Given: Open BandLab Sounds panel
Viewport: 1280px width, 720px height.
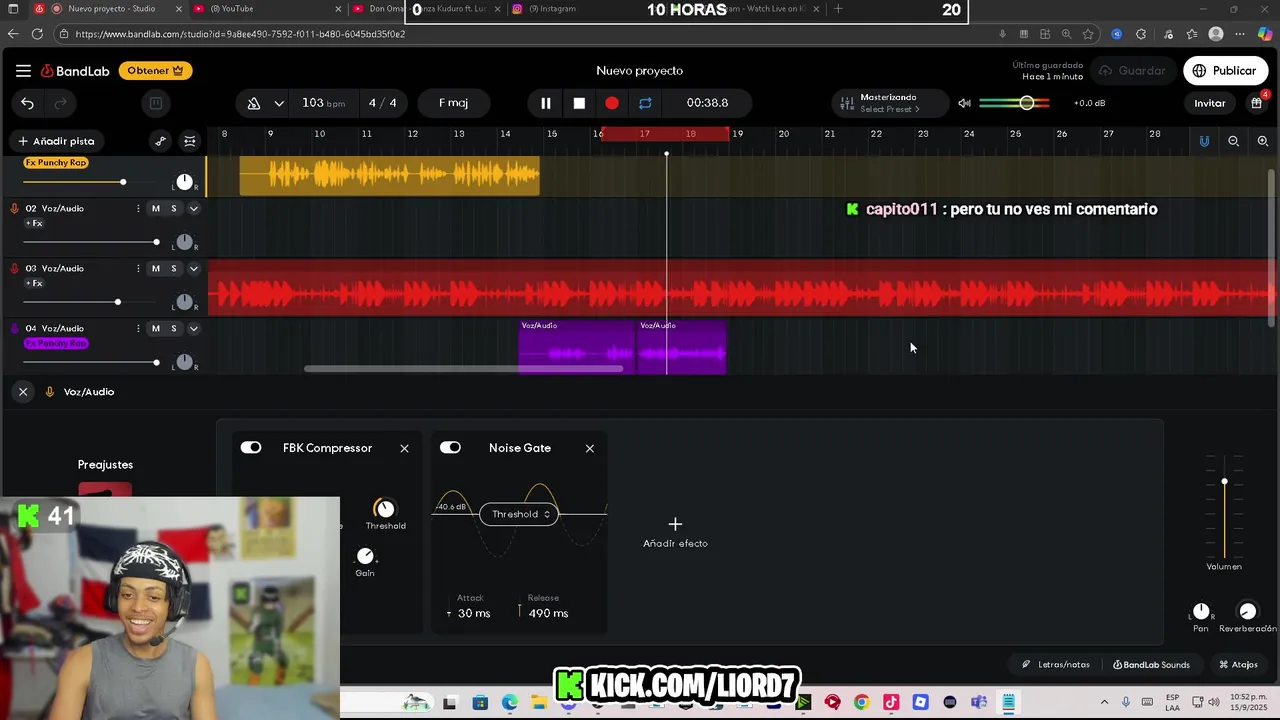Looking at the screenshot, I should 1151,665.
